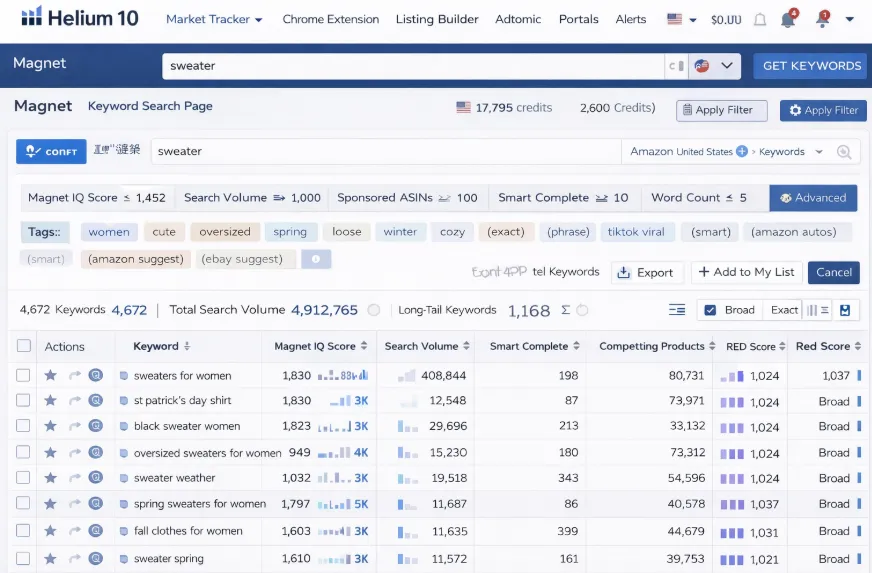Click the search magnifier icon beside Keywords
This screenshot has height=573, width=872.
[x=844, y=152]
